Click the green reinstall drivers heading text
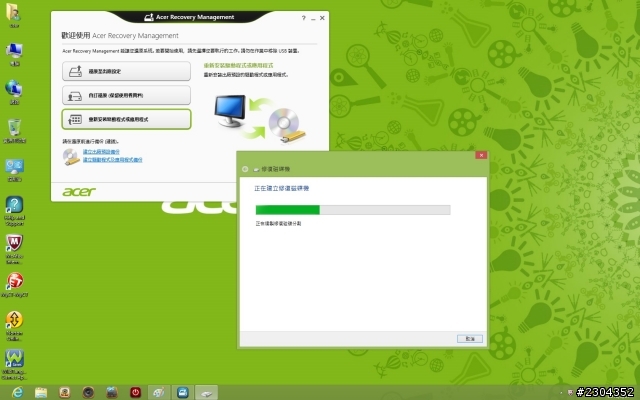This screenshot has width=640, height=400. click(x=238, y=65)
